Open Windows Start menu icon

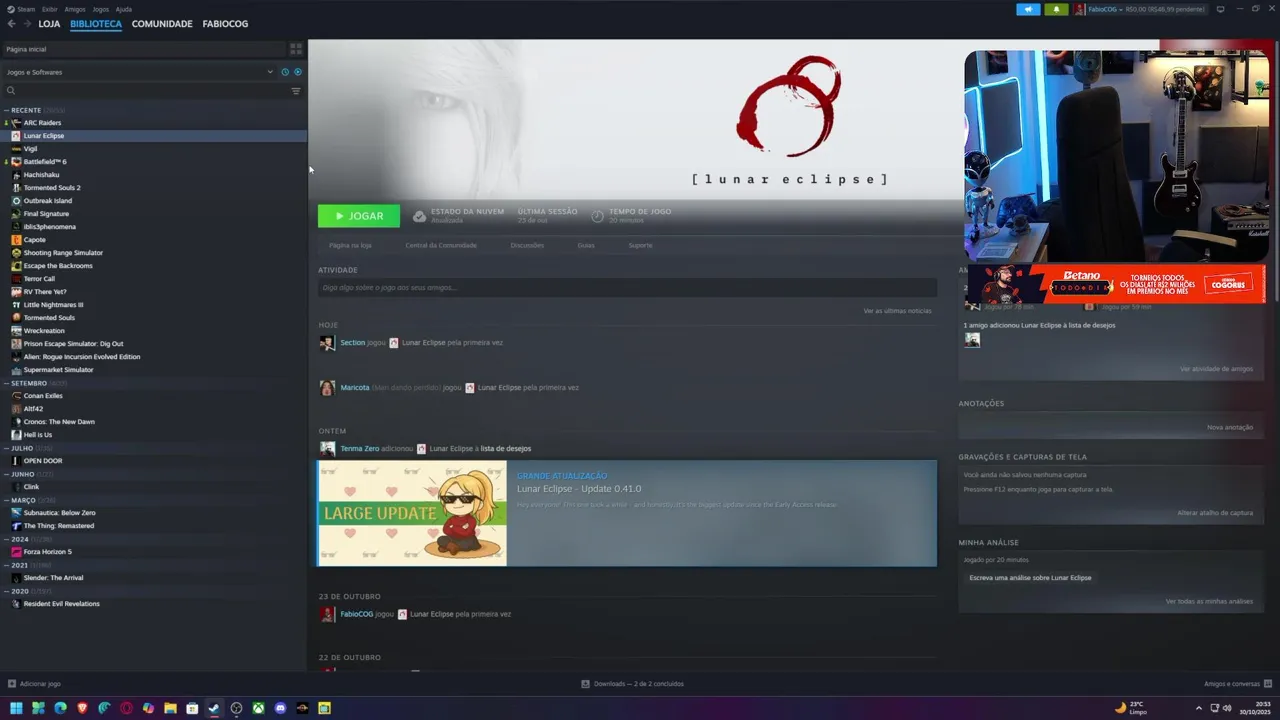[x=16, y=708]
